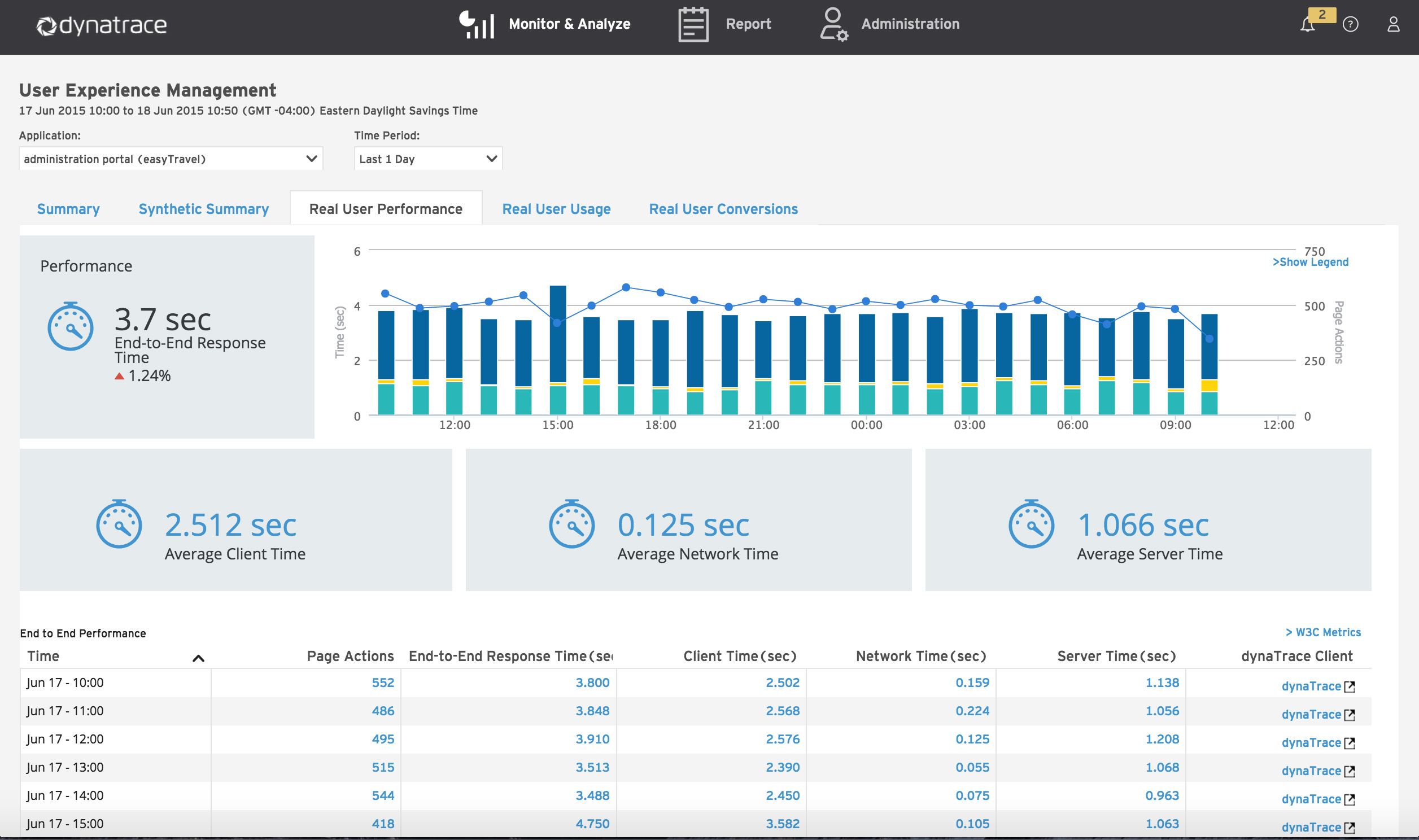Switch to Summary tab
Screen dimensions: 1419x840
[68, 209]
